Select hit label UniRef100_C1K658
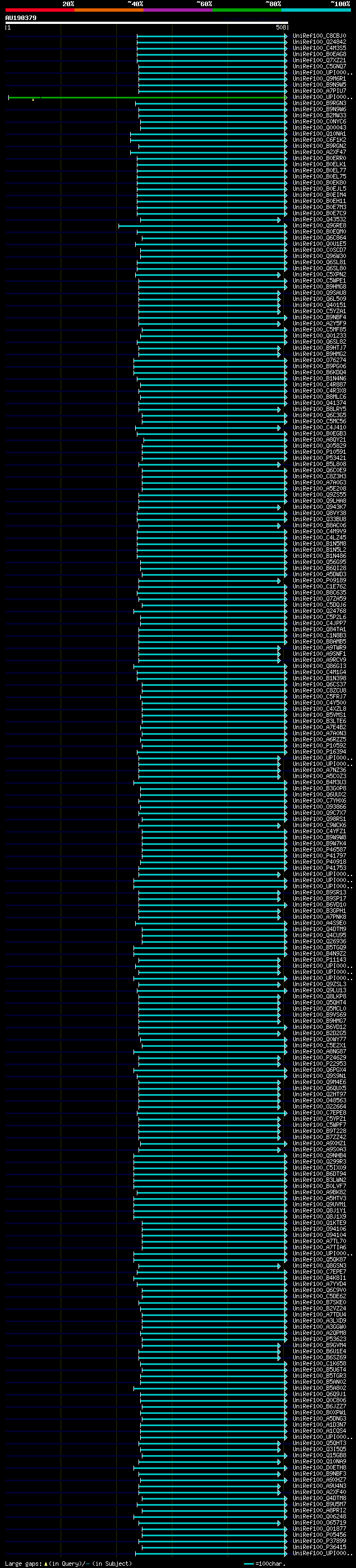Viewport: 356px width, 1568px height. [319, 1364]
